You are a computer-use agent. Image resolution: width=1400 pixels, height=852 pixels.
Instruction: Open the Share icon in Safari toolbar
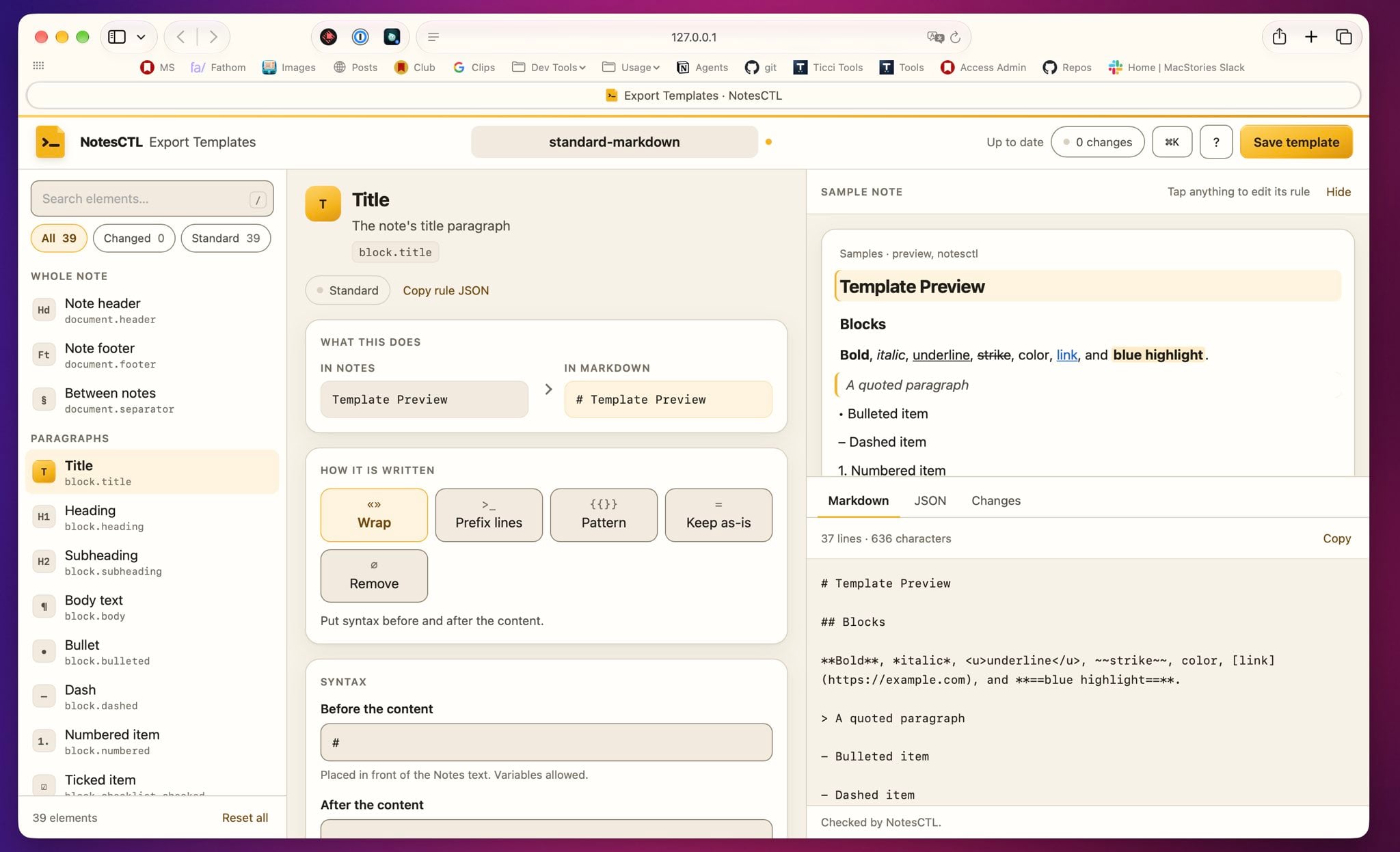click(x=1279, y=37)
